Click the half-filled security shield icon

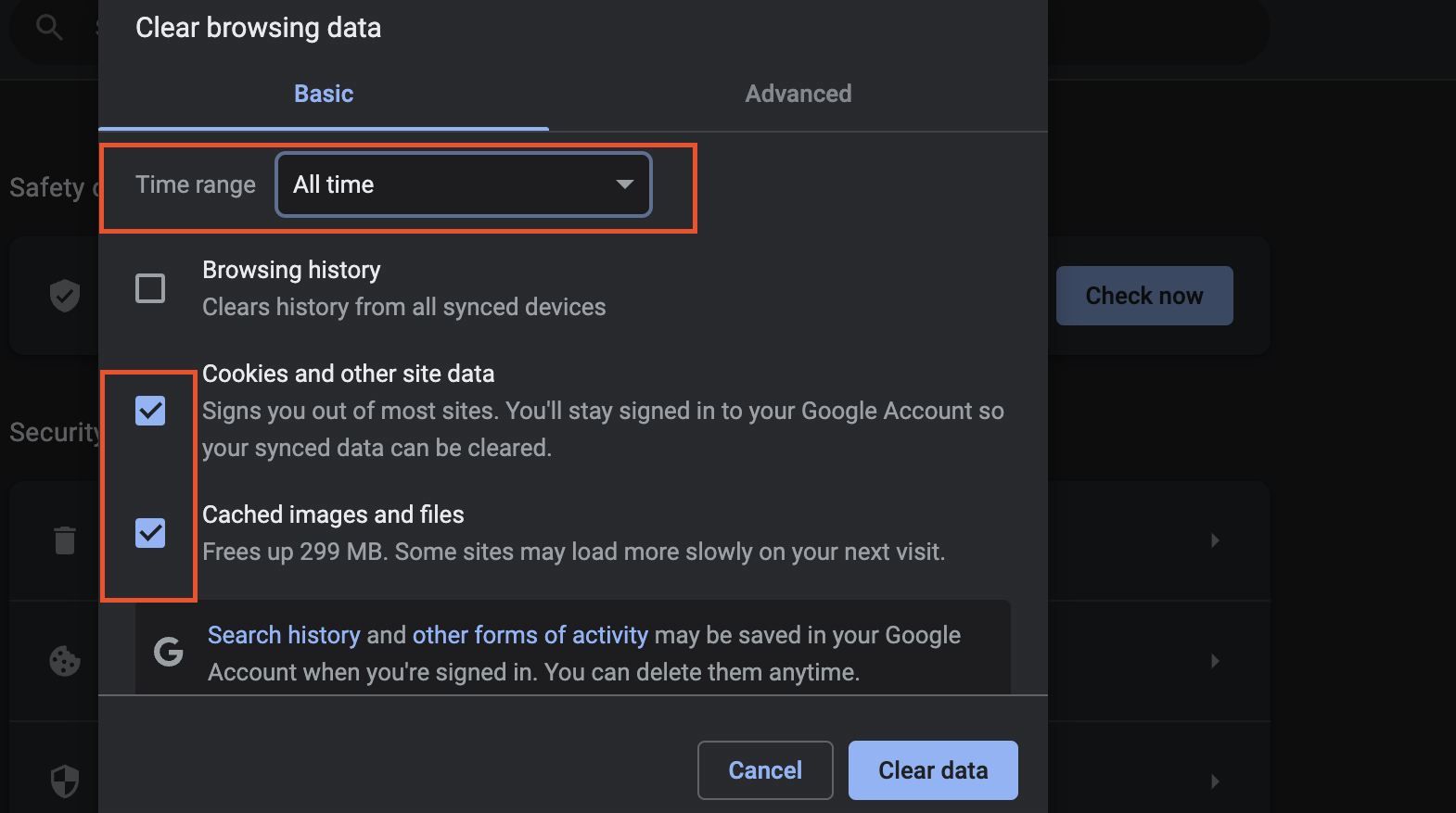click(x=65, y=781)
